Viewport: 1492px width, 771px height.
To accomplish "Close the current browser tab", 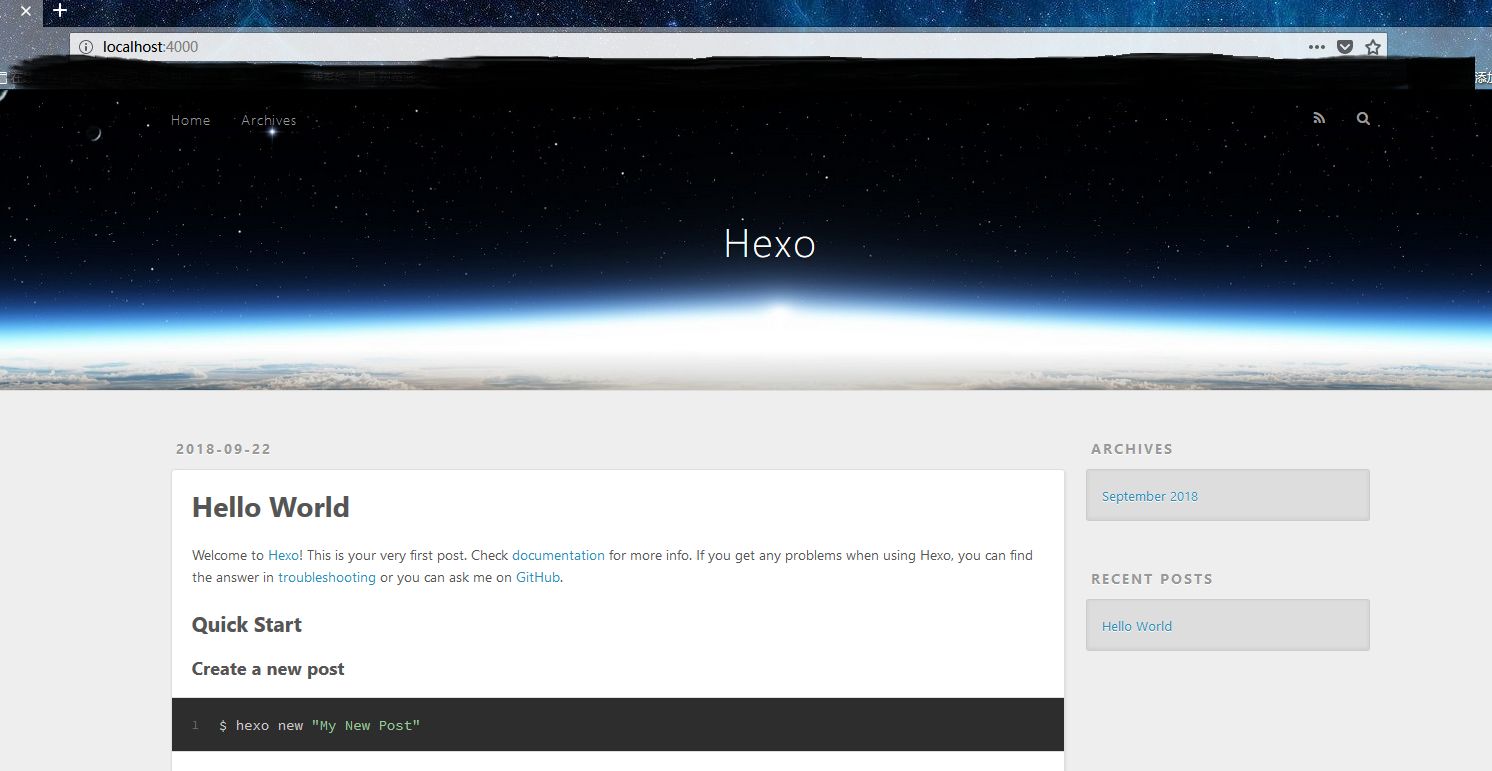I will [26, 11].
